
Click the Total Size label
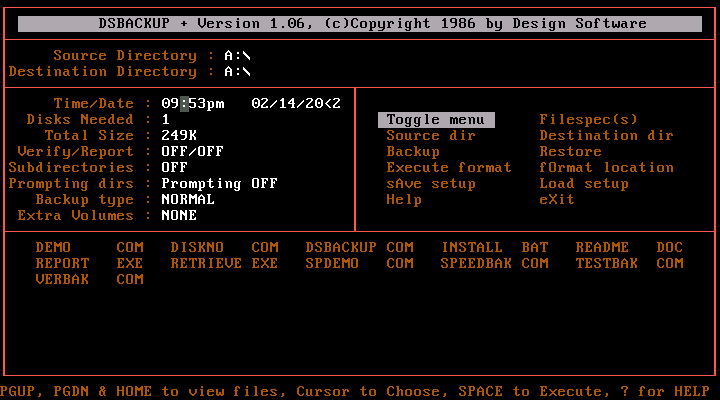[89, 135]
